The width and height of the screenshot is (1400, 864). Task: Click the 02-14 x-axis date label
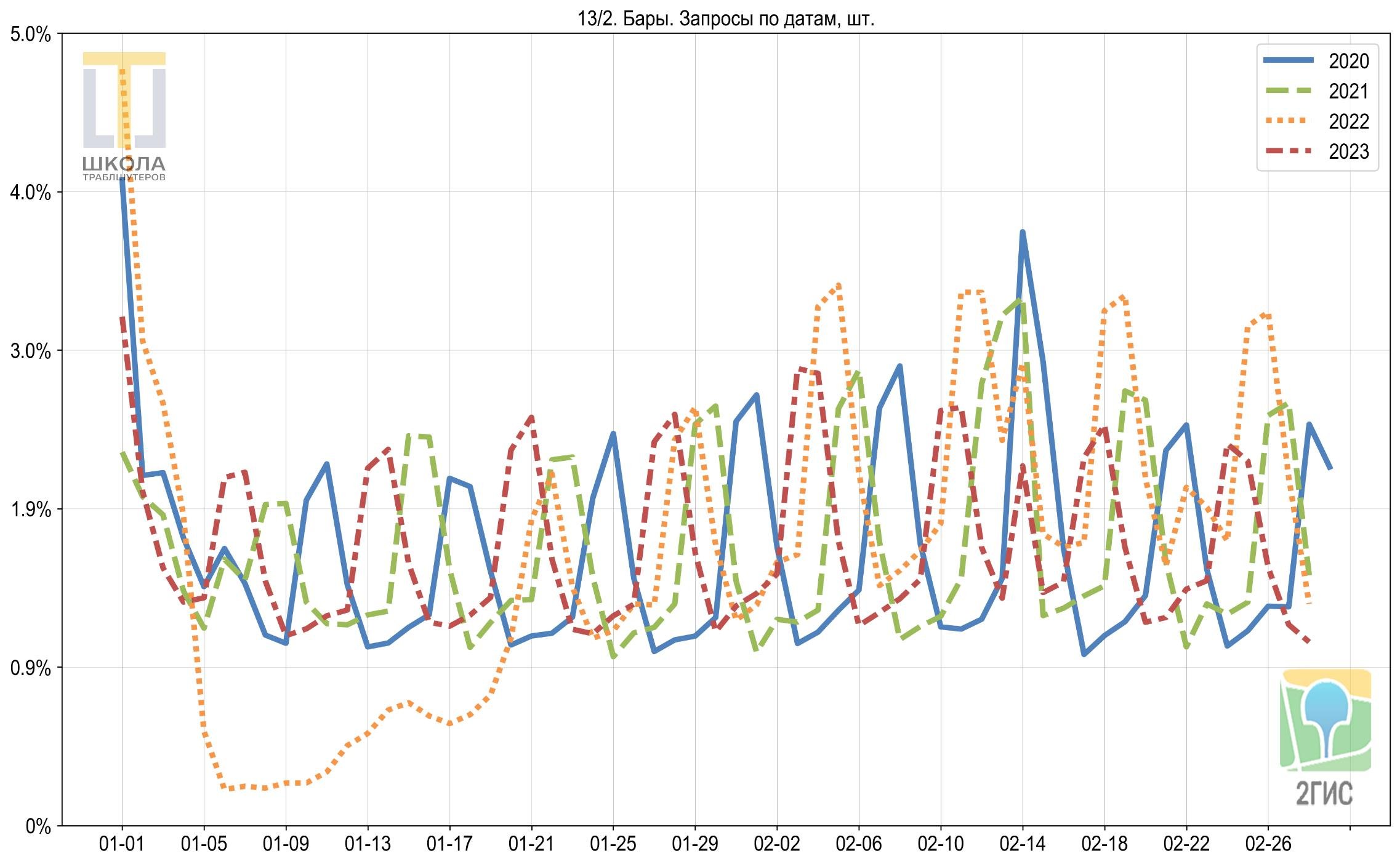point(1023,844)
